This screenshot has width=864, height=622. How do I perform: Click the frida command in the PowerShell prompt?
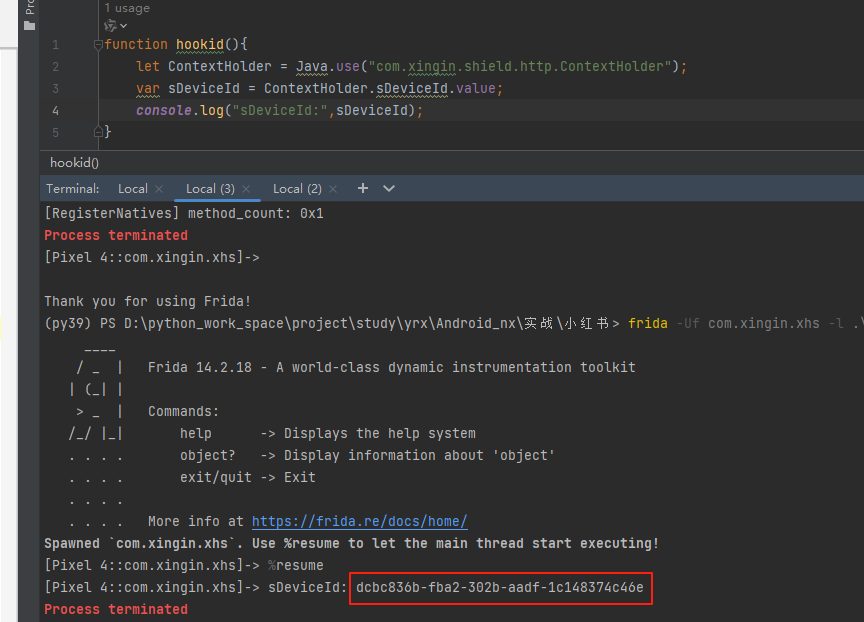(x=648, y=323)
